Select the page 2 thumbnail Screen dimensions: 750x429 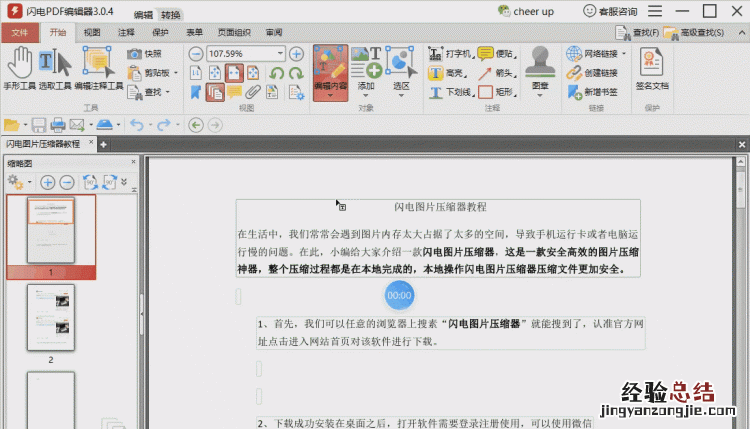click(x=50, y=317)
